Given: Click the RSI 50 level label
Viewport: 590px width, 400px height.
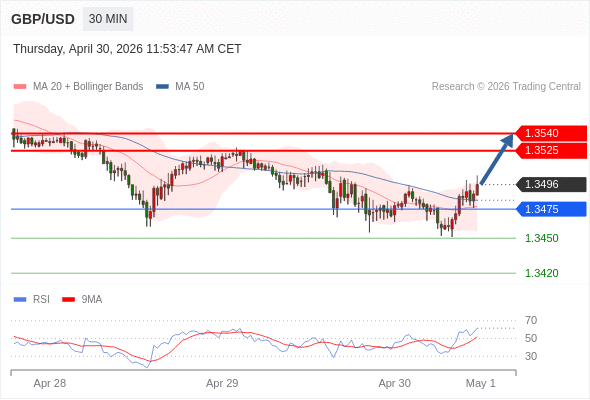Looking at the screenshot, I should tap(531, 338).
